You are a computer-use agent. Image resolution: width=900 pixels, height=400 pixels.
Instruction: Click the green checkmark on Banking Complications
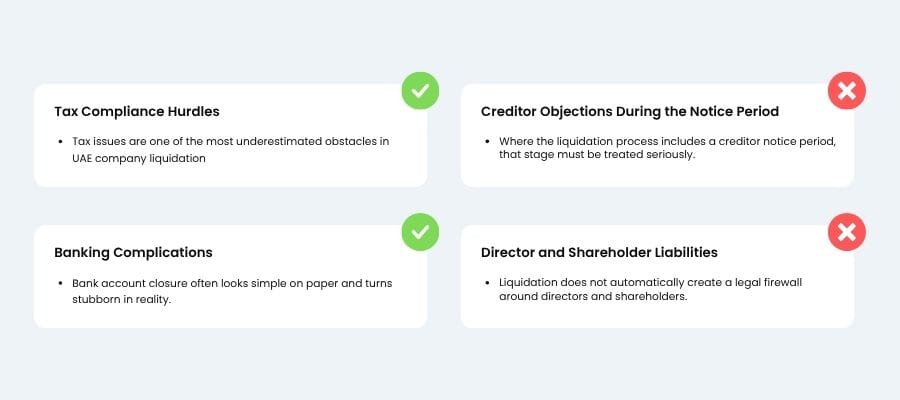coord(421,232)
